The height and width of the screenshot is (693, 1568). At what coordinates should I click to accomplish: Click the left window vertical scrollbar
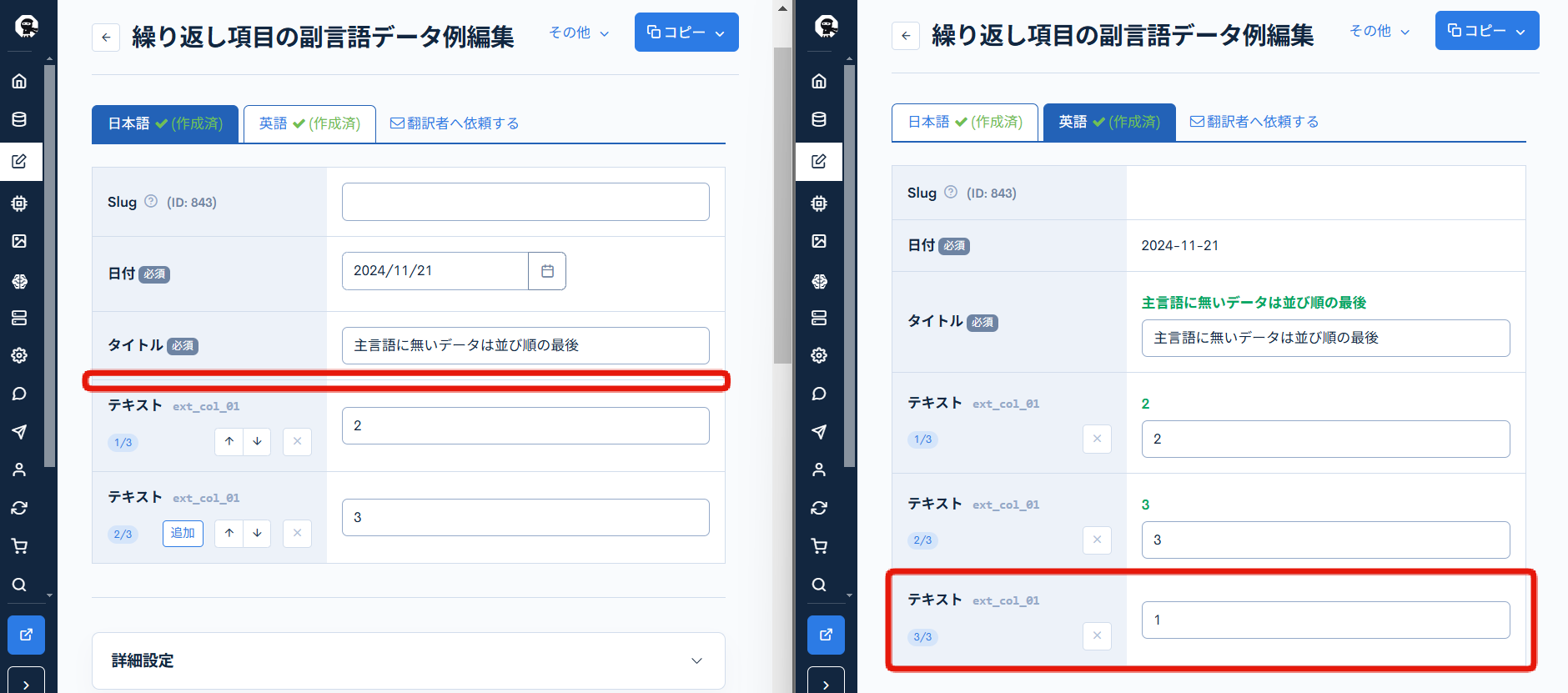coord(782,205)
